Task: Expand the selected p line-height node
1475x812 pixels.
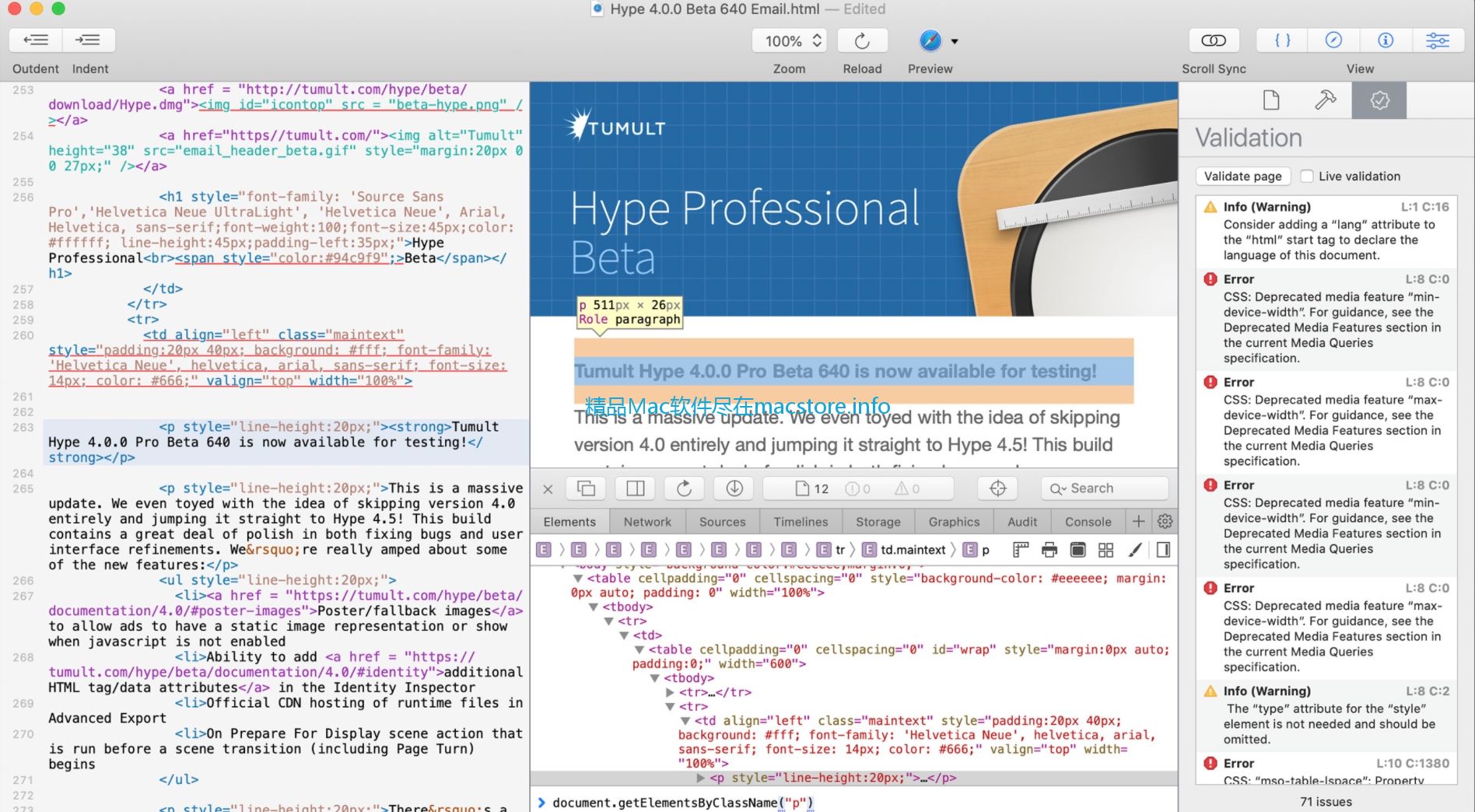Action: (701, 778)
